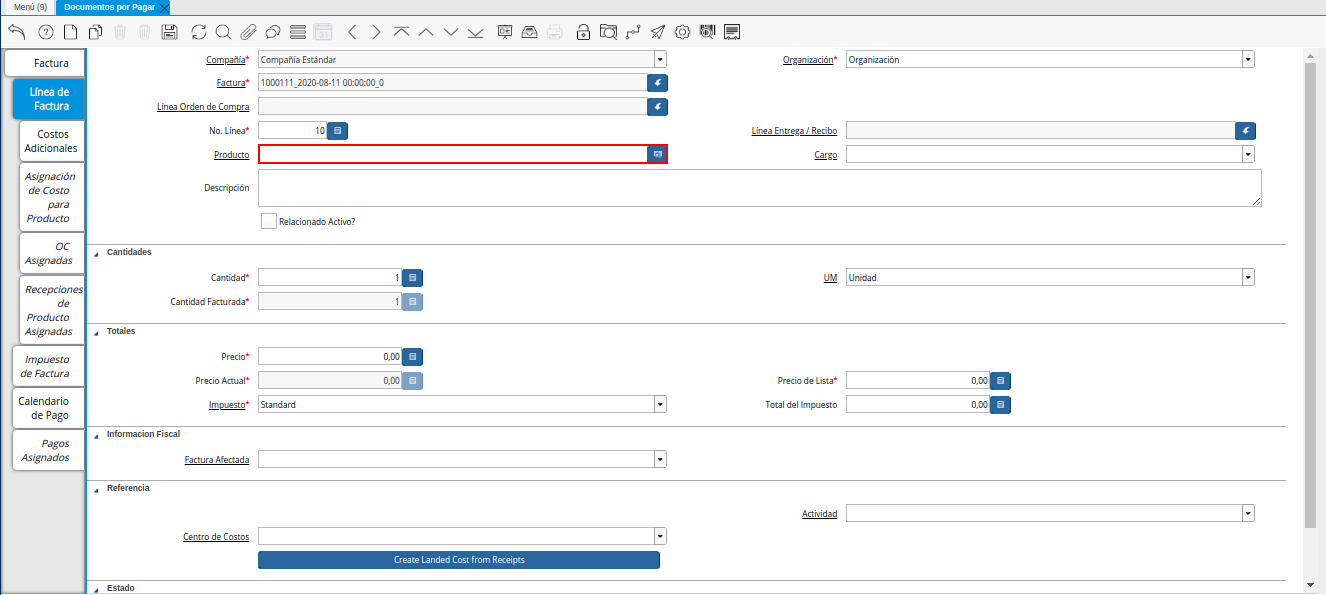Screen dimensions: 1326x595
Task: Open calculator button next to Precio field
Action: coord(412,356)
